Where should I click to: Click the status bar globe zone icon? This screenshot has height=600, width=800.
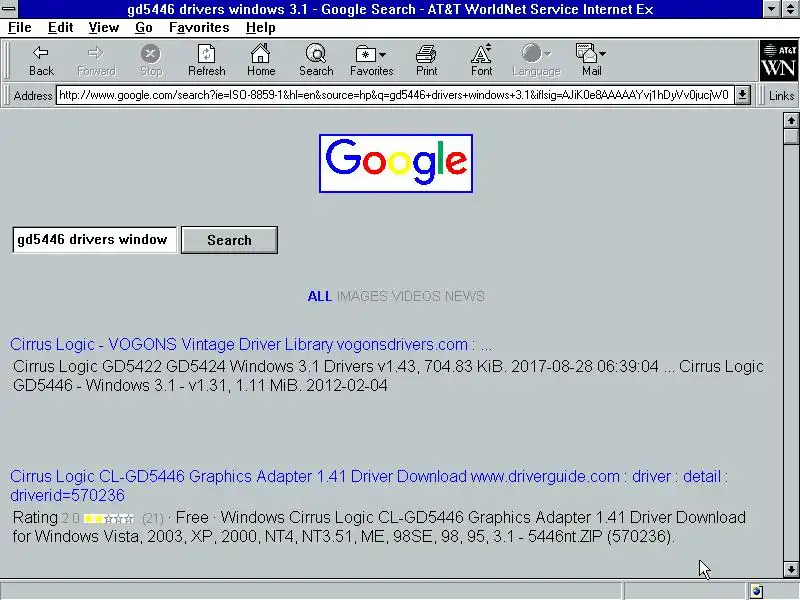pos(757,591)
